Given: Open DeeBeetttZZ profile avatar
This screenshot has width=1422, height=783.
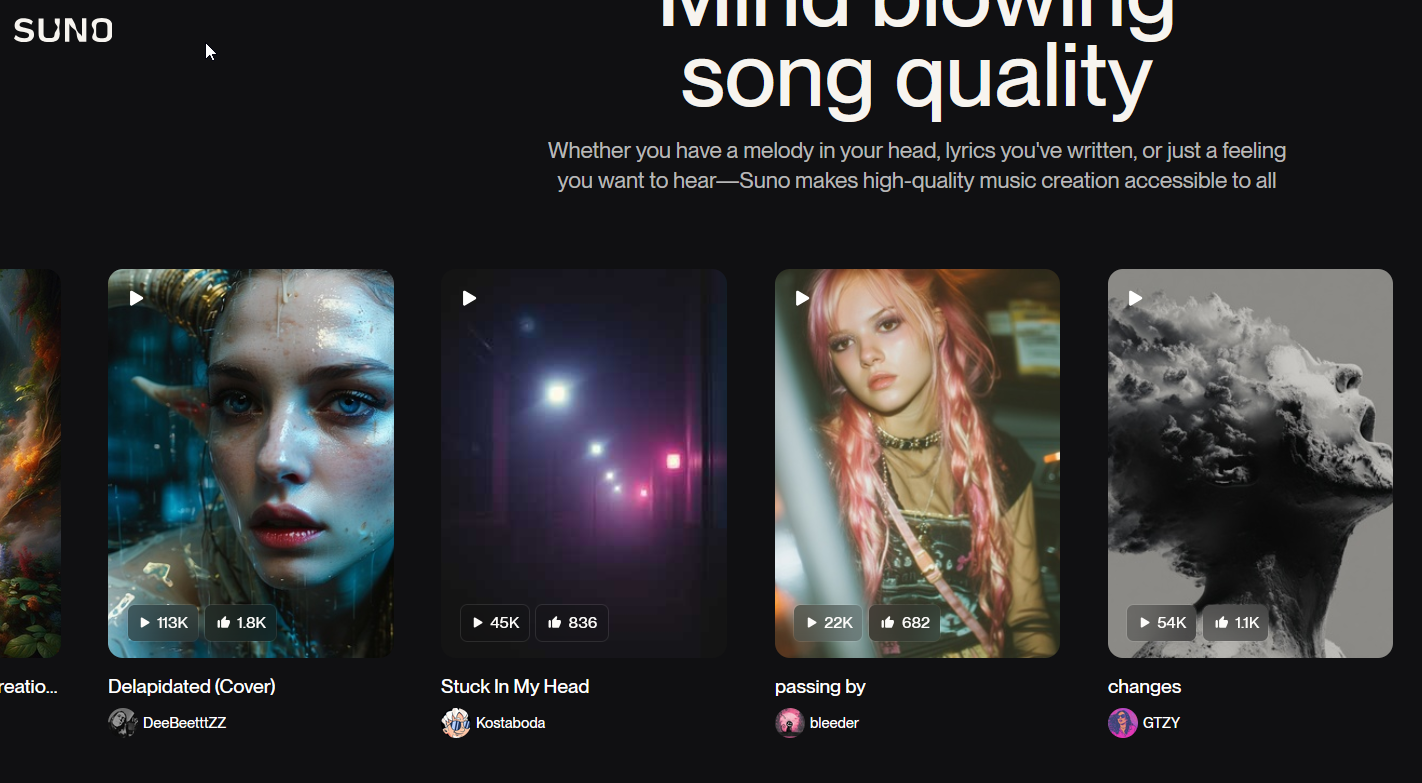Looking at the screenshot, I should [x=122, y=722].
